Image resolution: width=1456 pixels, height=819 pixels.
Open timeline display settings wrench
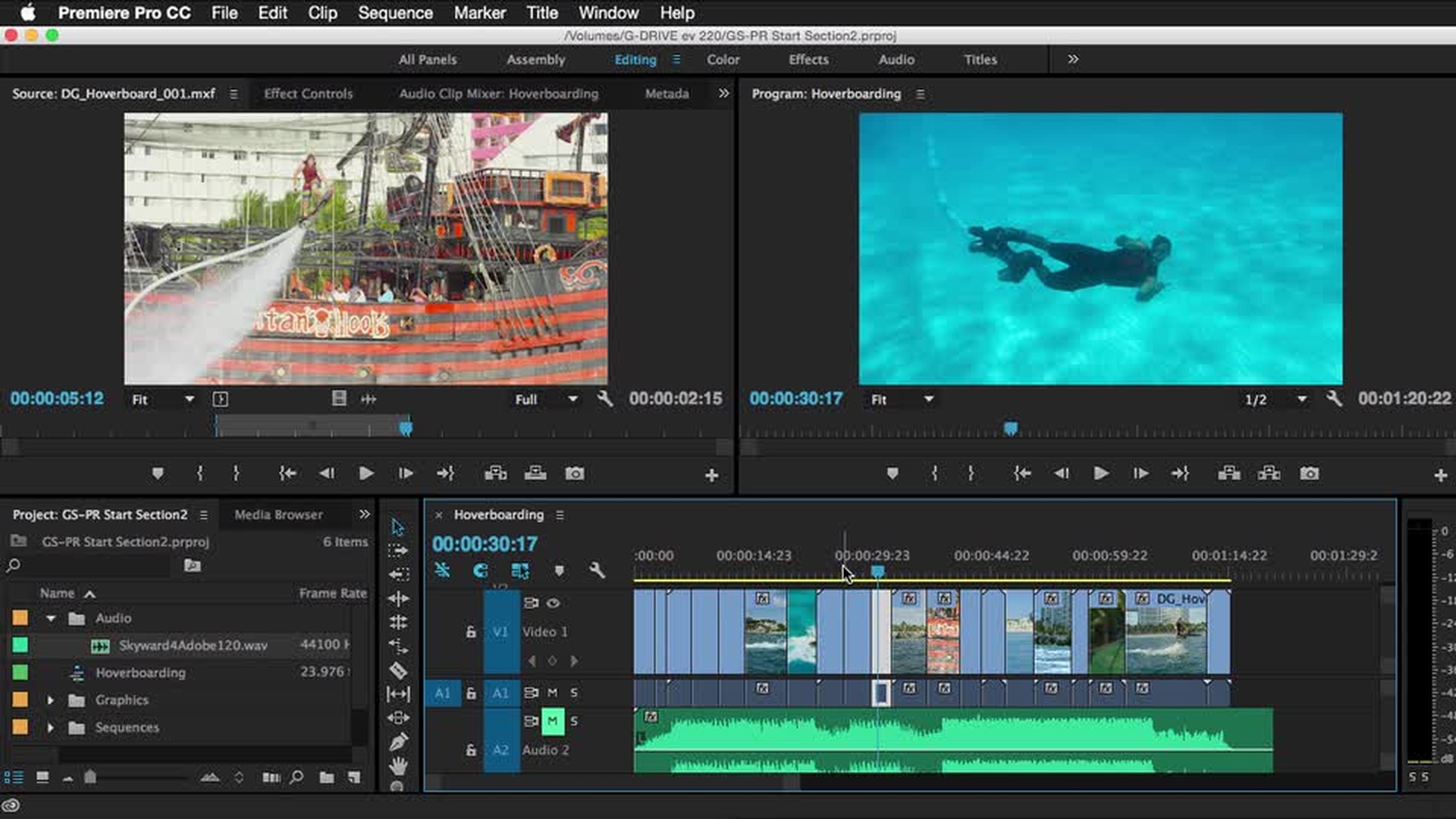(598, 570)
